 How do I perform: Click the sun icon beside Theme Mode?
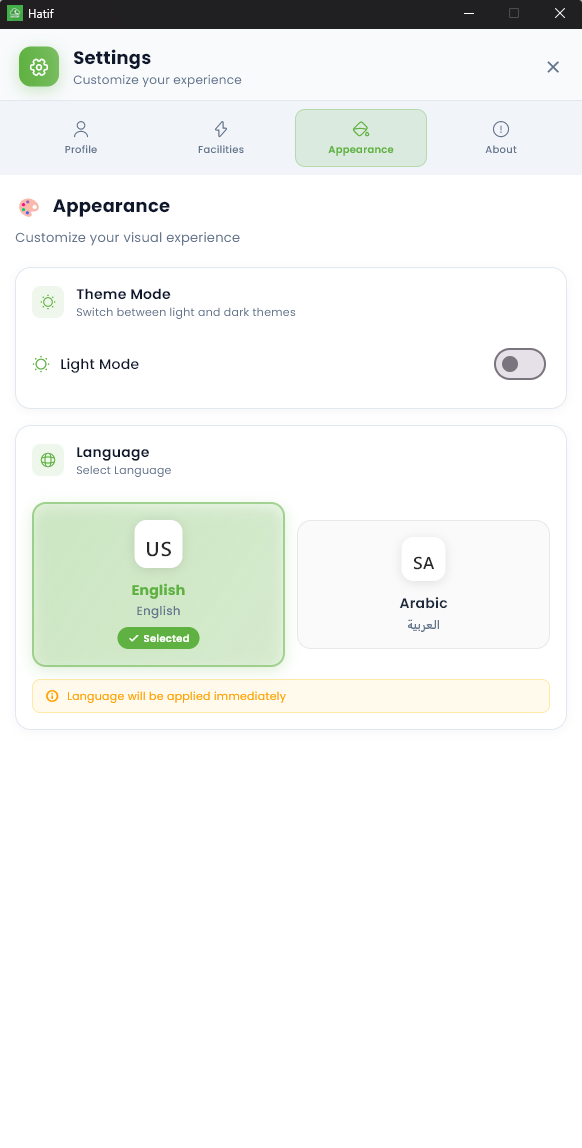tap(47, 301)
